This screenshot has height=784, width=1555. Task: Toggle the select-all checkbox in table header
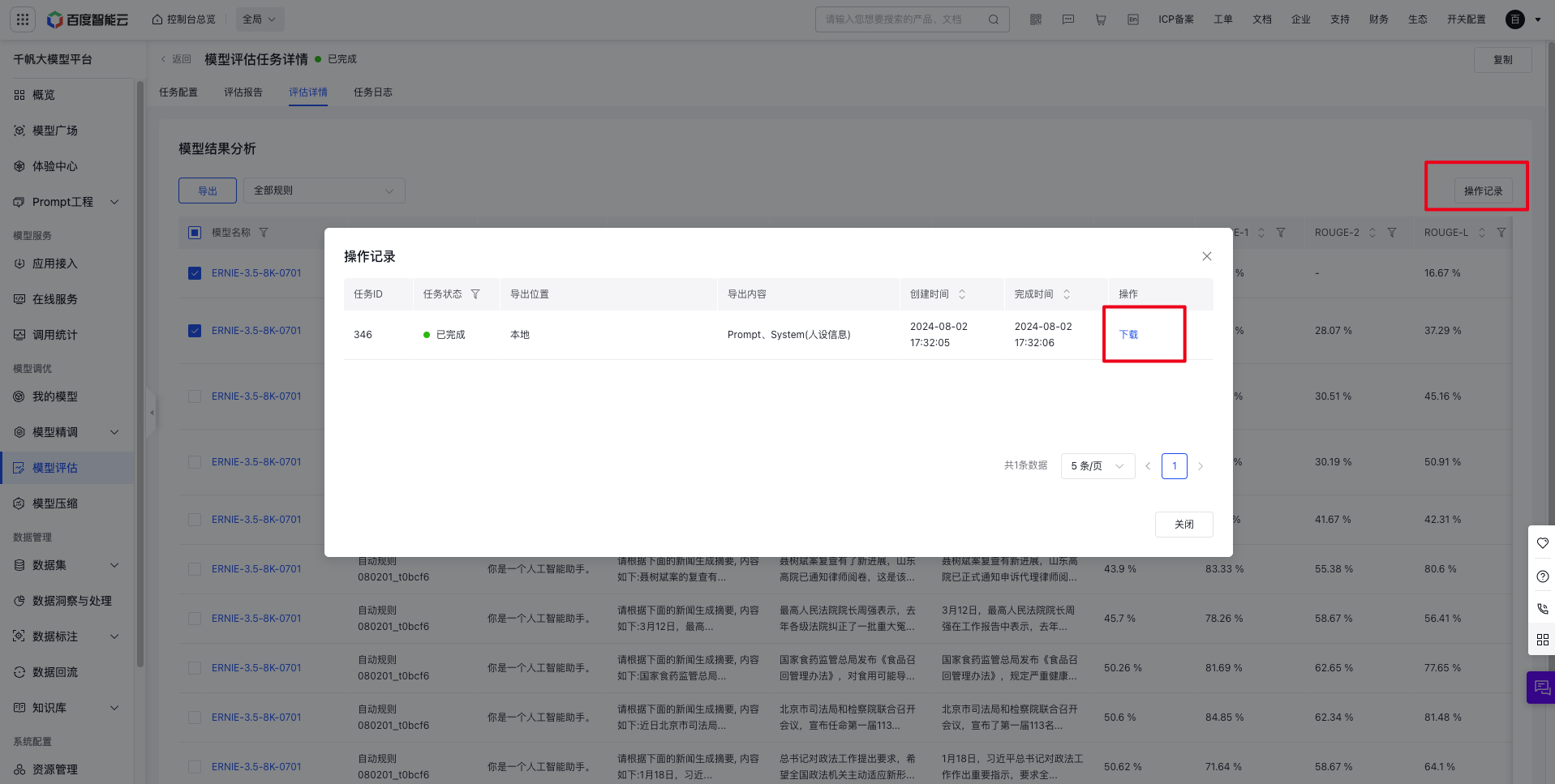(x=195, y=233)
